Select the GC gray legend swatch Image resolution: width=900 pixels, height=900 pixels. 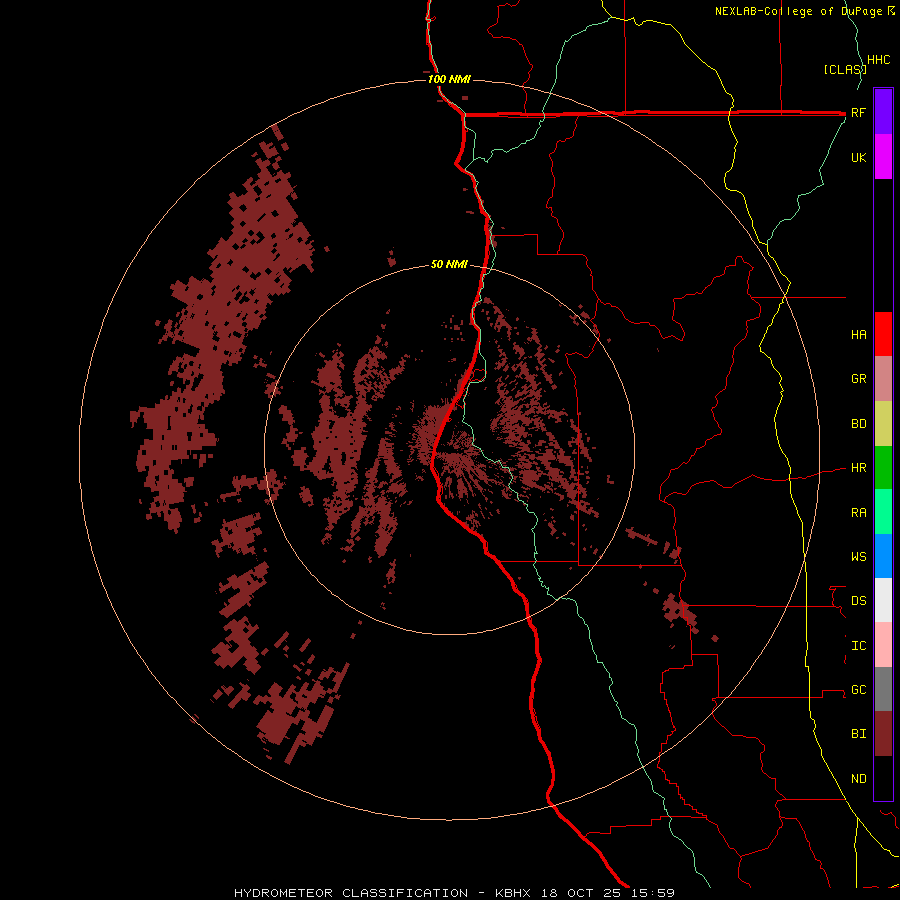(x=883, y=689)
